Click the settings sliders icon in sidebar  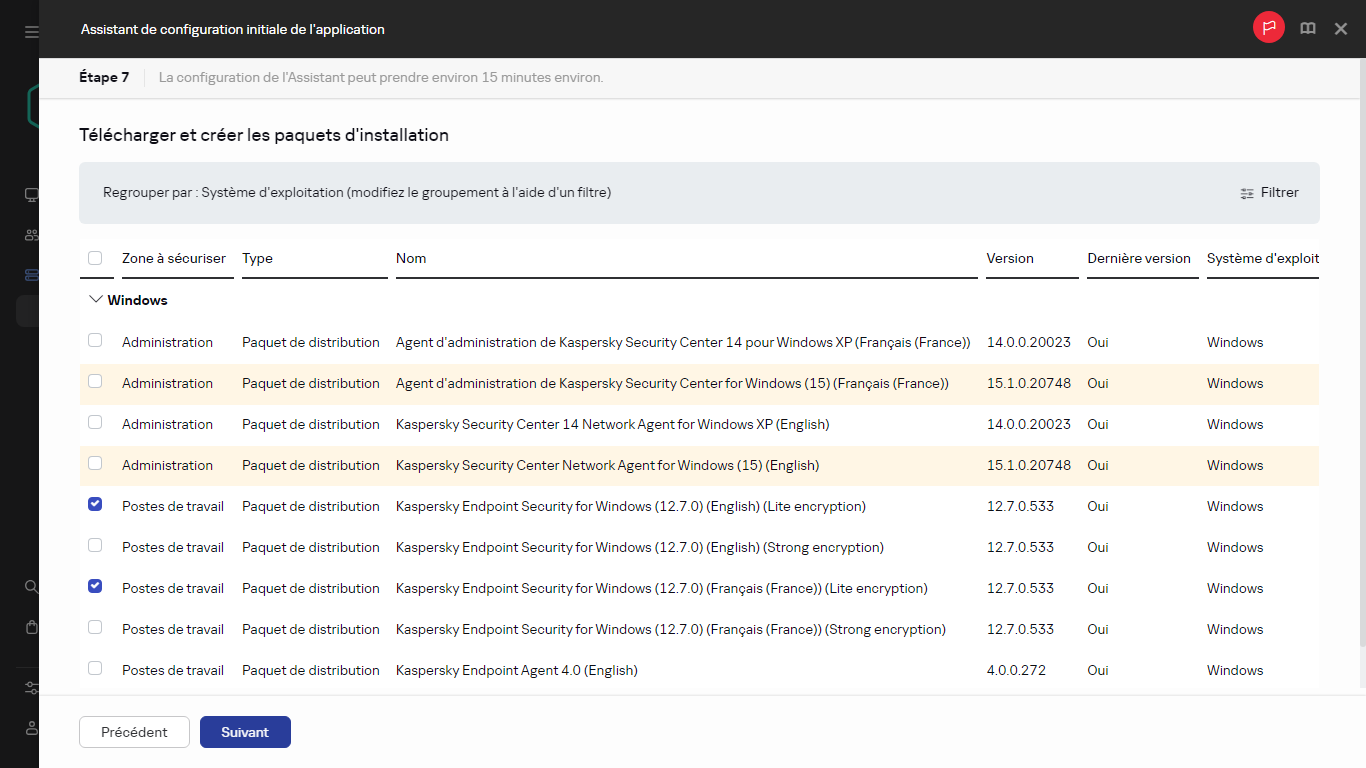coord(30,688)
